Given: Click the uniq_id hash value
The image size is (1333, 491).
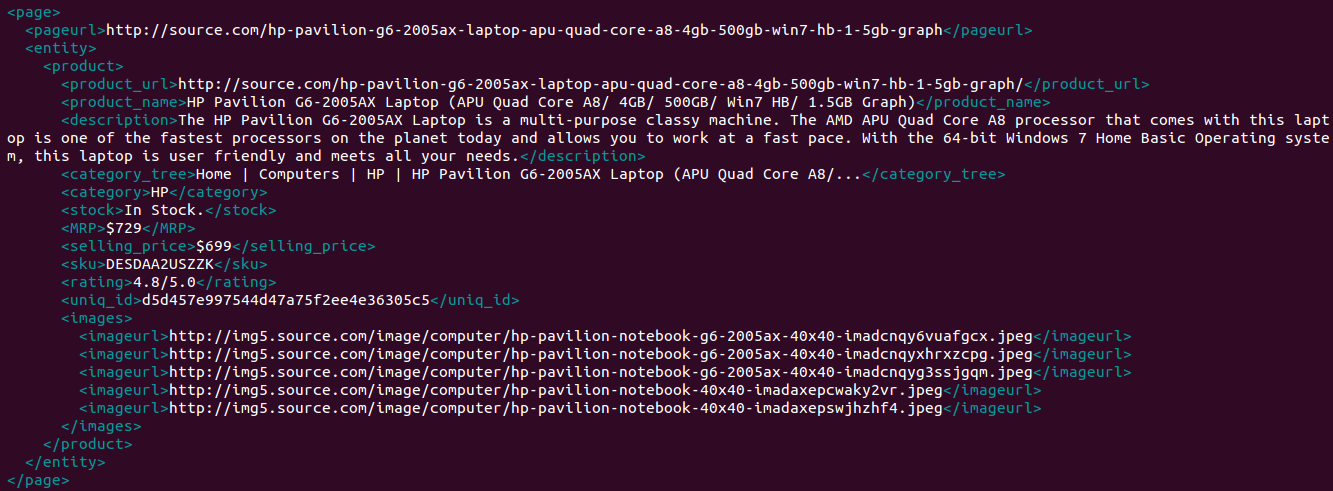Looking at the screenshot, I should coord(285,300).
